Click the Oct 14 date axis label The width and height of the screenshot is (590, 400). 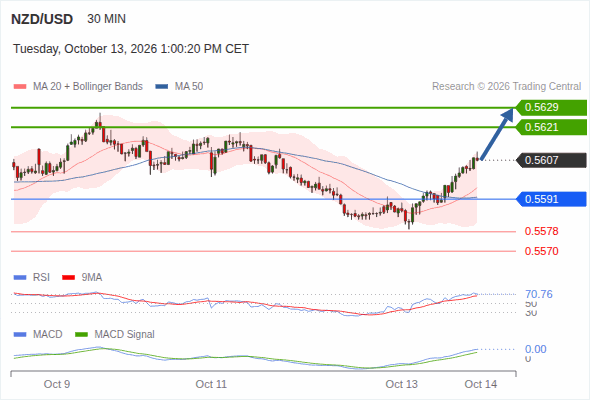[481, 384]
